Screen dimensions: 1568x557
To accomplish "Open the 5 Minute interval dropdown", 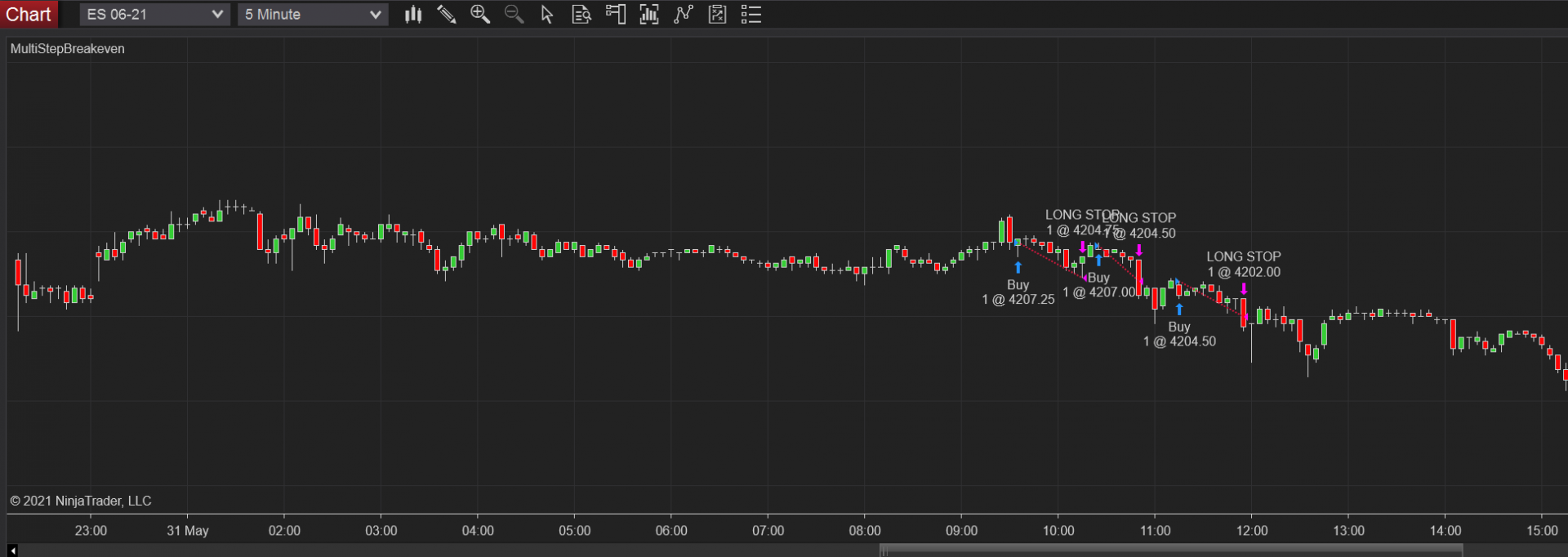I will [313, 14].
